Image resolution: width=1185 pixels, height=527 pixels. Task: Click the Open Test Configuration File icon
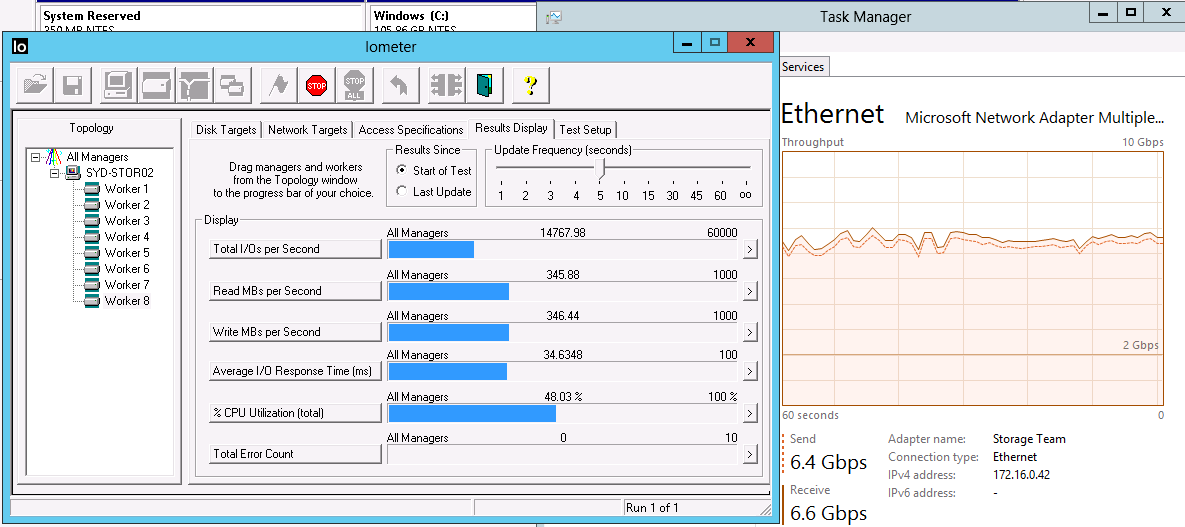[35, 85]
